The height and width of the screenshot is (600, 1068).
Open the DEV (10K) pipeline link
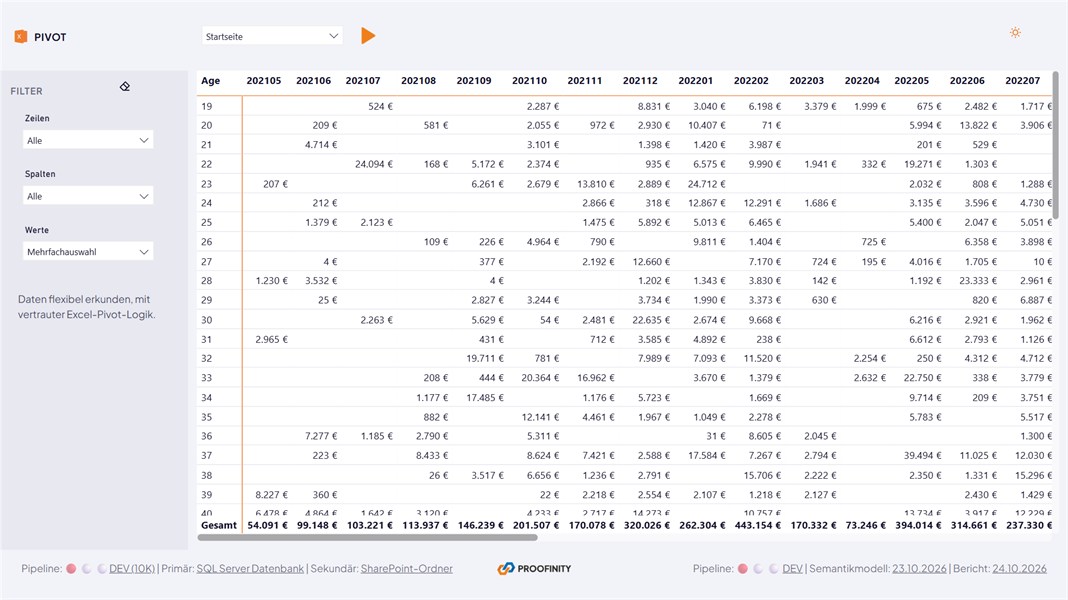(x=132, y=569)
